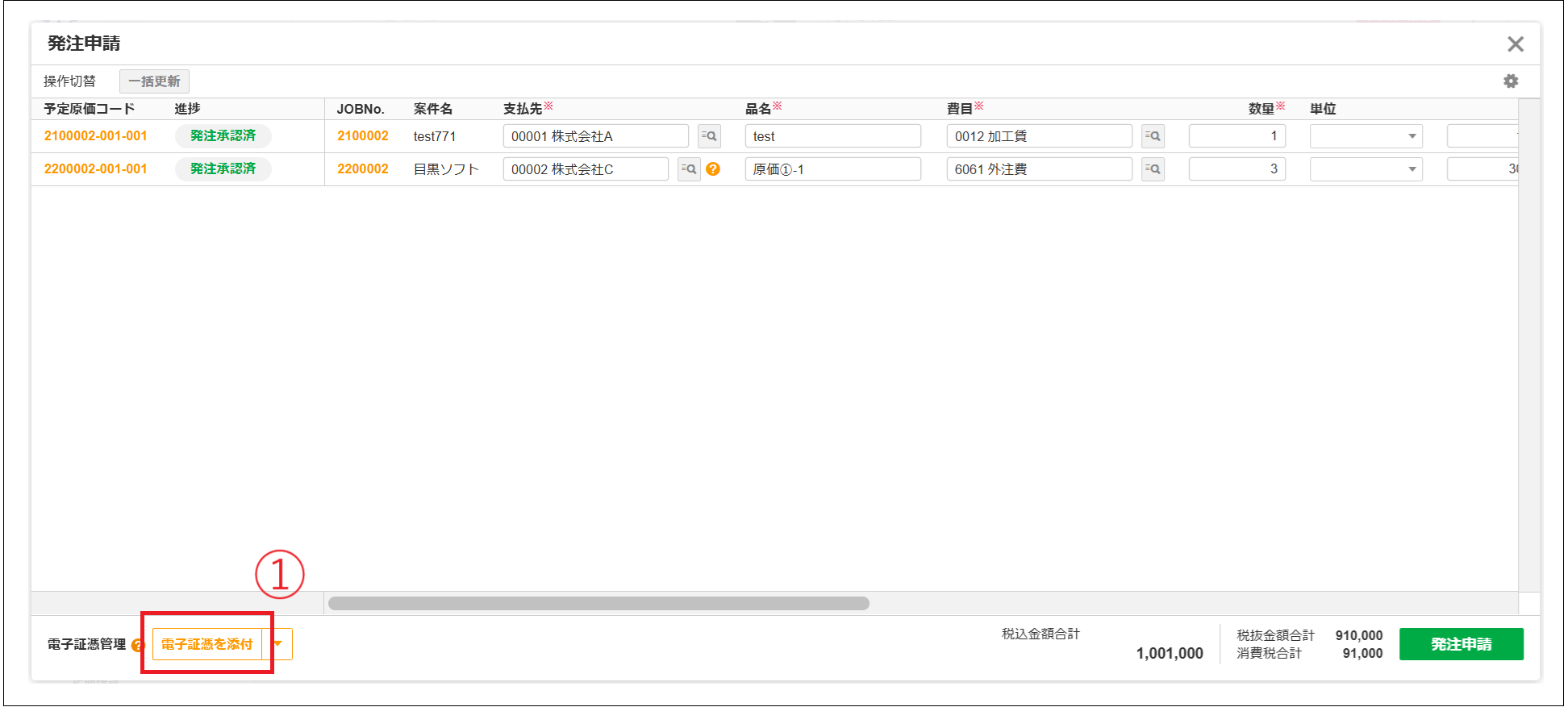Screen dimensions: 1568x707
Task: Open expense item search for 0012 加工賃
Action: point(1153,136)
